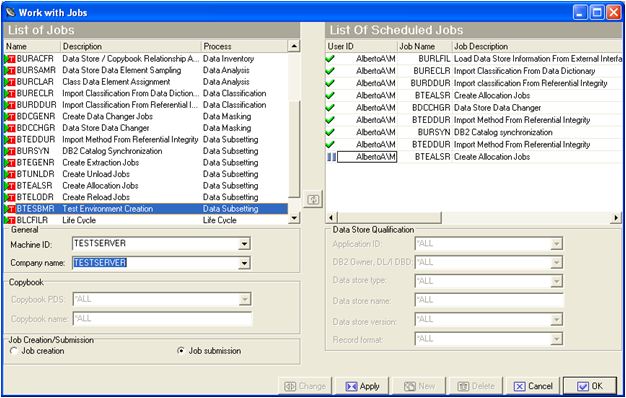Viewport: 626px width, 398px height.
Task: Open the Application ID dropdown
Action: (556, 244)
